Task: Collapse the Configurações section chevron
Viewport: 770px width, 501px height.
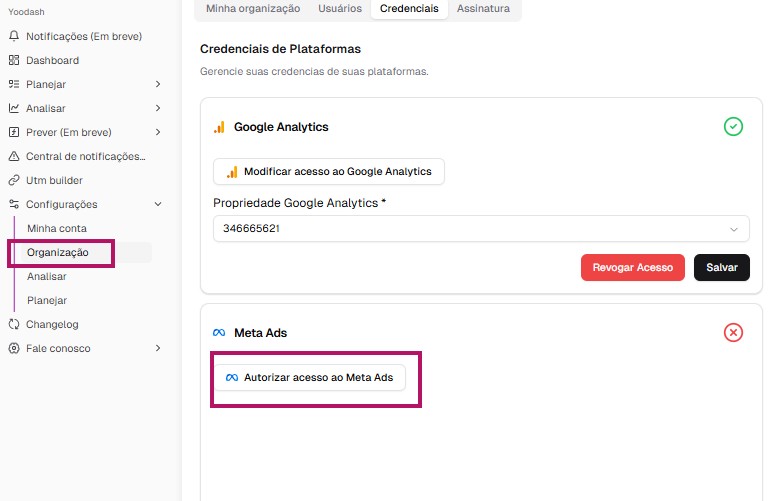Action: coord(158,204)
